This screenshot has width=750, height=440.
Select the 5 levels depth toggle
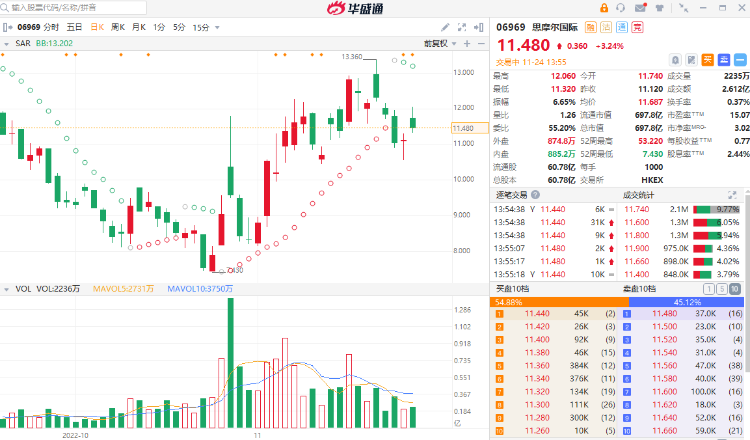[723, 288]
